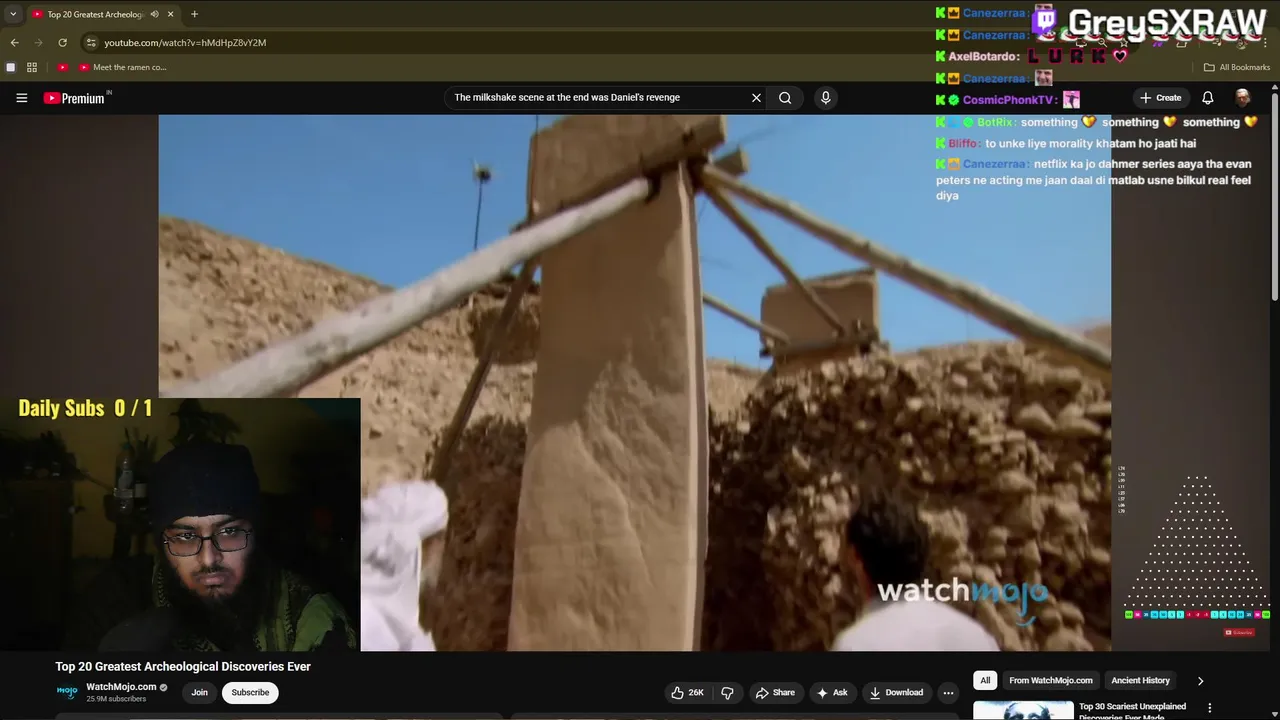Join the WatchMojo channel membership
Screen dimensions: 1280x720
pos(200,692)
